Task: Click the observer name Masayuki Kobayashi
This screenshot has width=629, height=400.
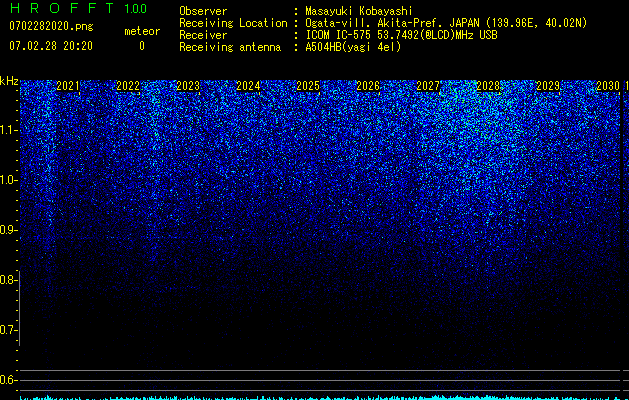Action: pos(359,11)
